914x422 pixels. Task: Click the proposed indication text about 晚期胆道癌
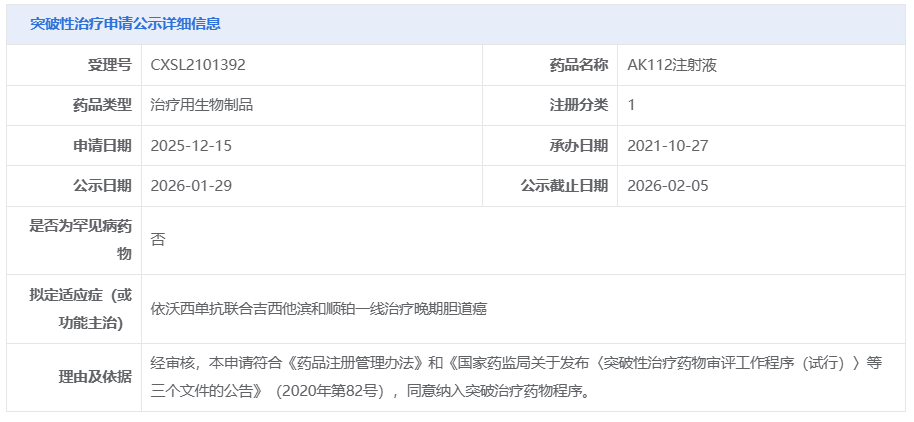318,309
